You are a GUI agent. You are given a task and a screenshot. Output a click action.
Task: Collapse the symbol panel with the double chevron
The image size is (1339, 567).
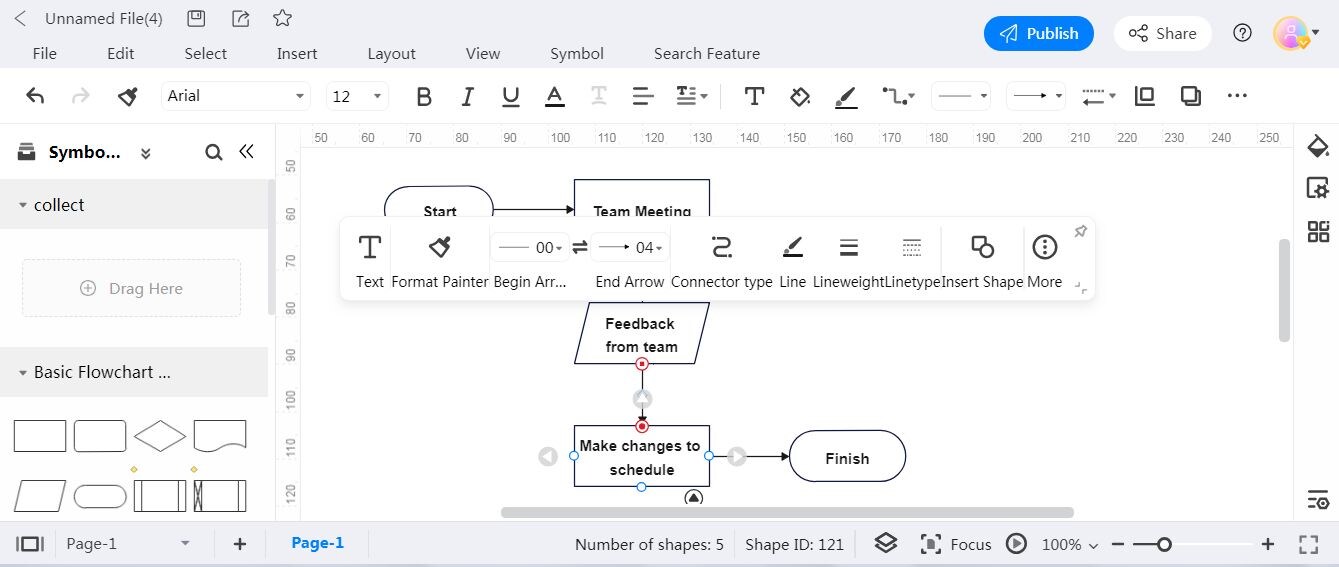pyautogui.click(x=246, y=151)
